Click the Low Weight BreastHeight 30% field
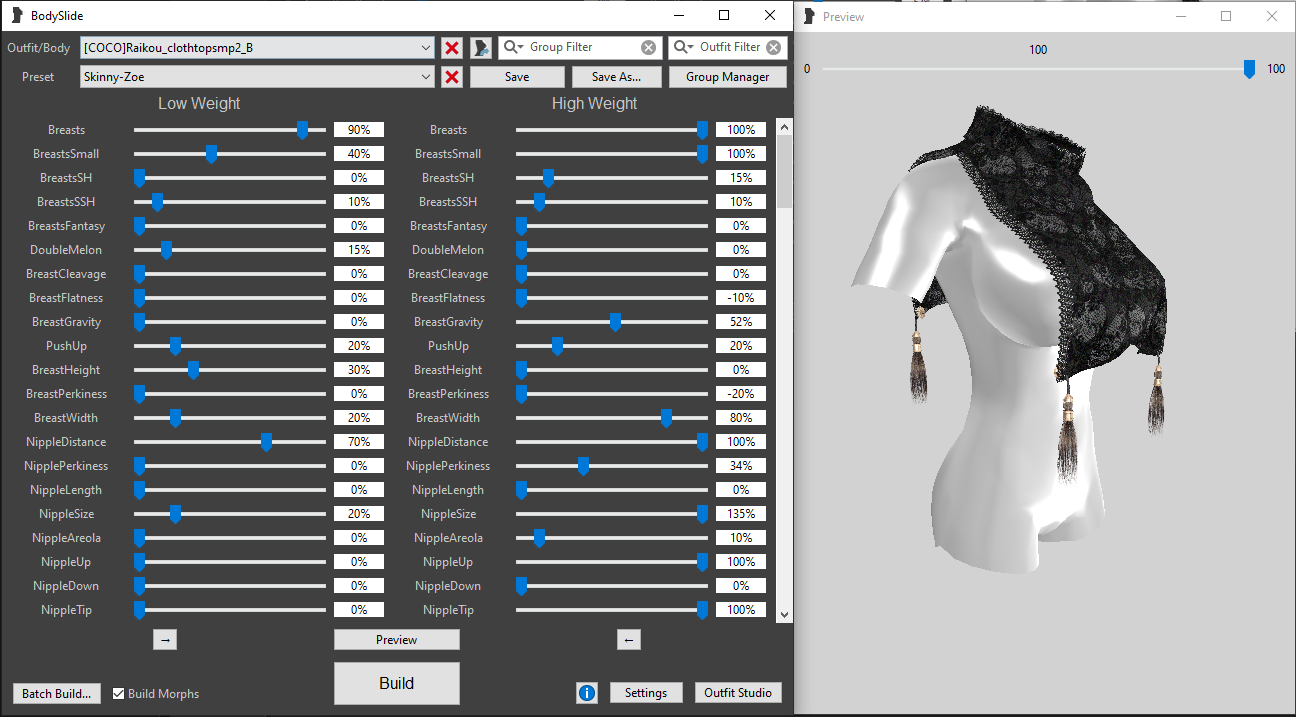Viewport: 1296px width, 717px height. 359,370
